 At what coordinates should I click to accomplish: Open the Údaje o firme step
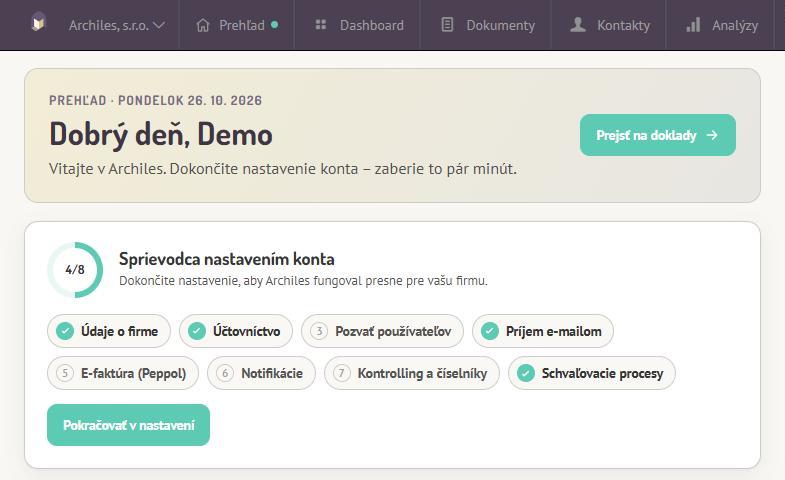point(109,331)
